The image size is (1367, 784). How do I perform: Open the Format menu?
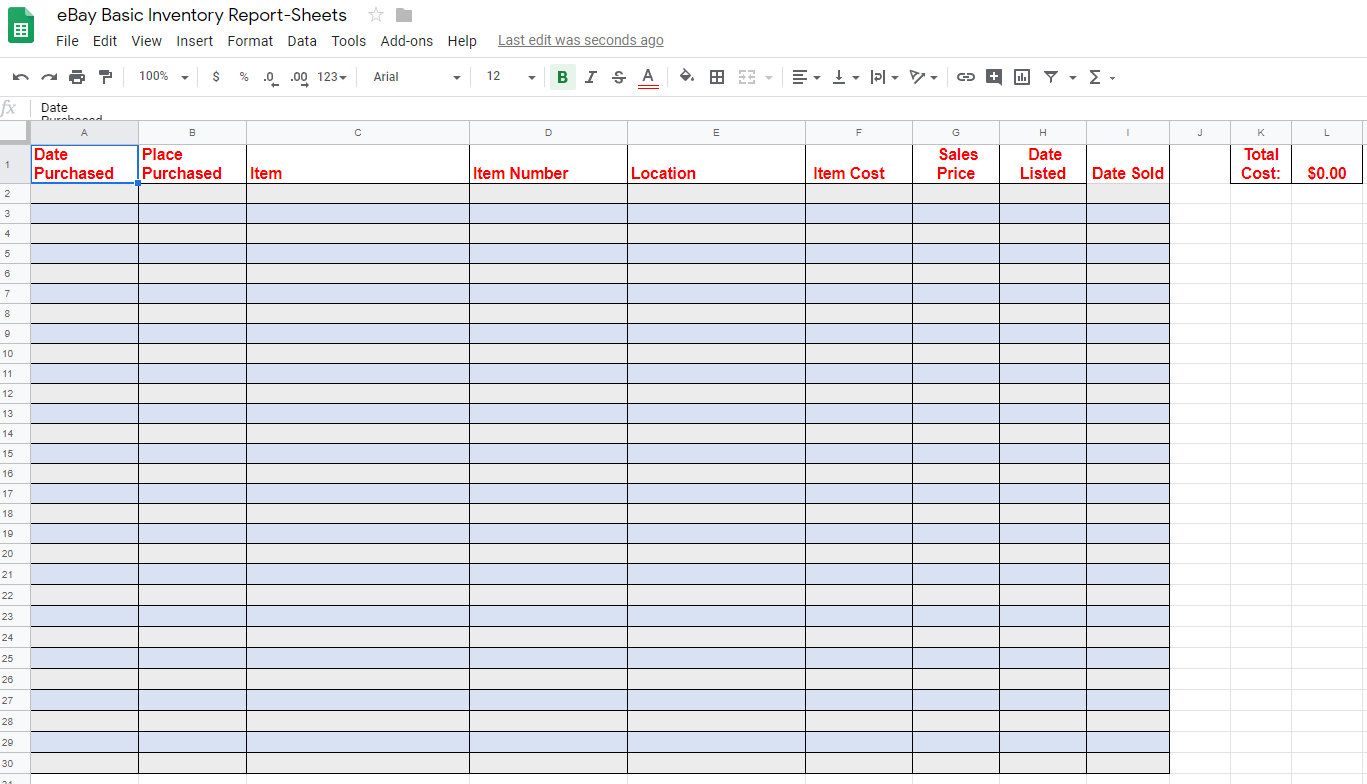click(x=250, y=41)
